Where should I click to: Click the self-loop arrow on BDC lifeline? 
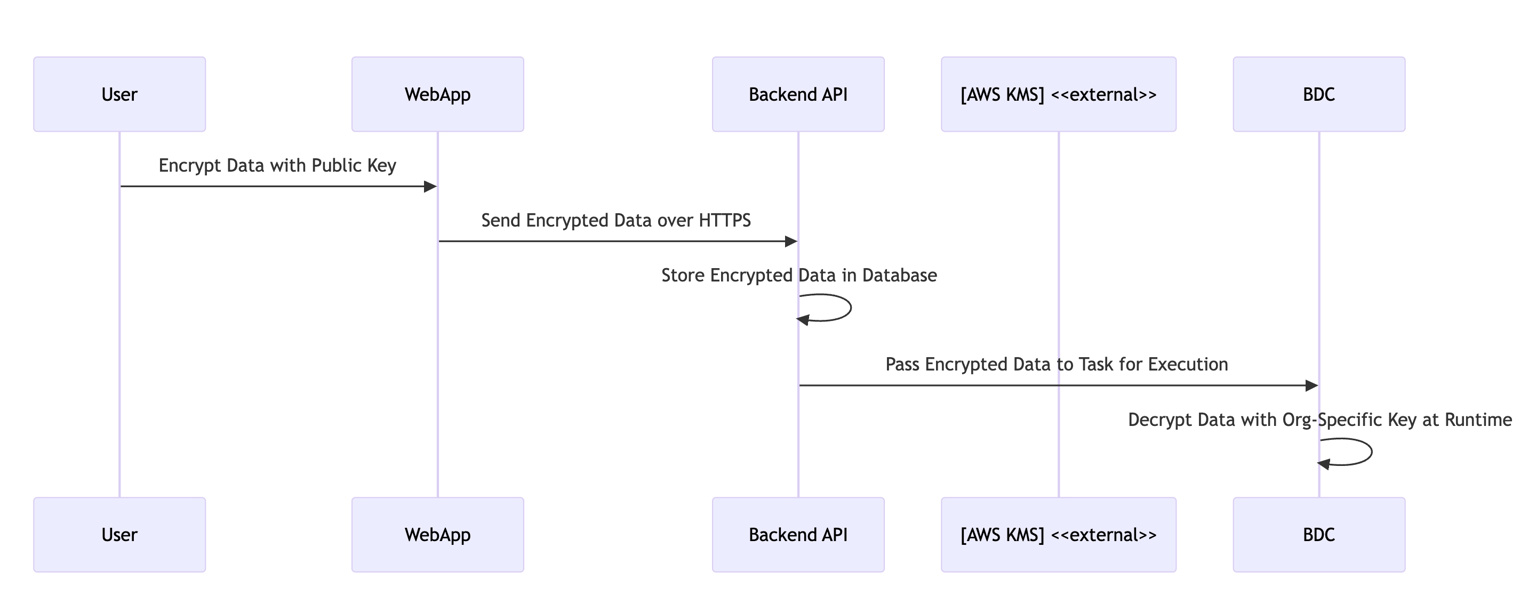(x=1370, y=452)
